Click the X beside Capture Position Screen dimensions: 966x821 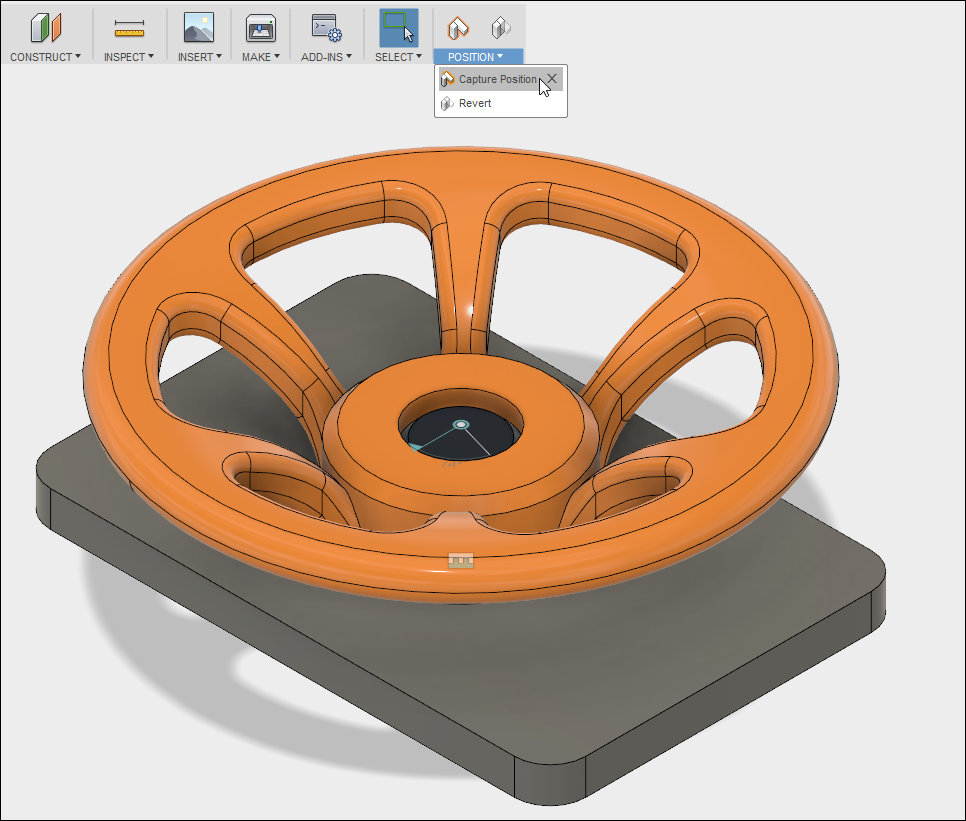(552, 78)
